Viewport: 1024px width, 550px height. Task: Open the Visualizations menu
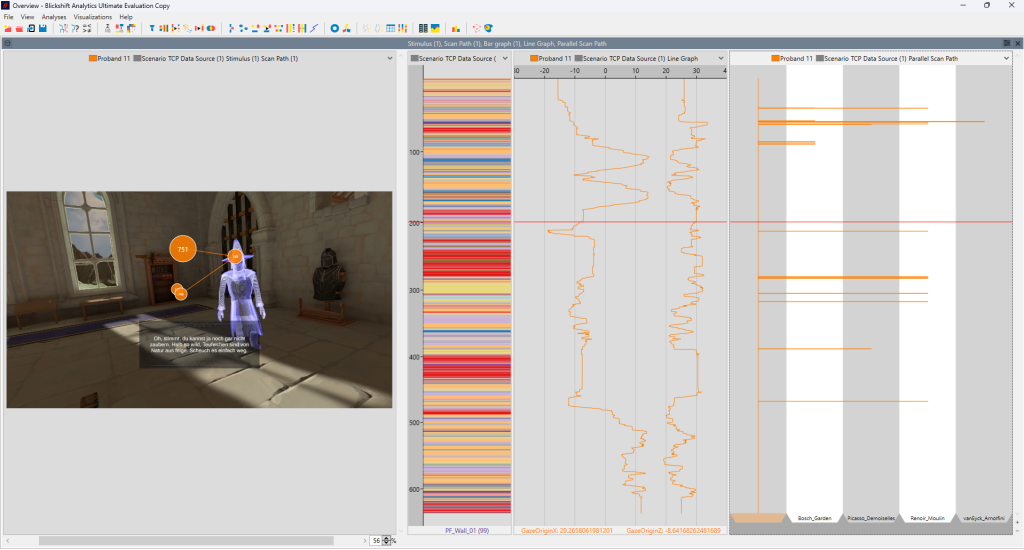[x=92, y=17]
